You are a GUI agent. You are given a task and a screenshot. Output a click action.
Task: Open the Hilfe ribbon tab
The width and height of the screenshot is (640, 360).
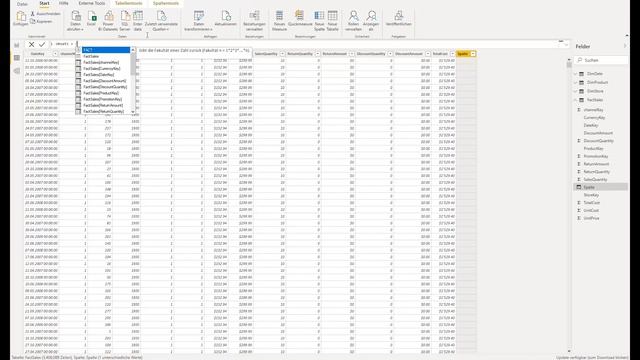[x=64, y=3]
